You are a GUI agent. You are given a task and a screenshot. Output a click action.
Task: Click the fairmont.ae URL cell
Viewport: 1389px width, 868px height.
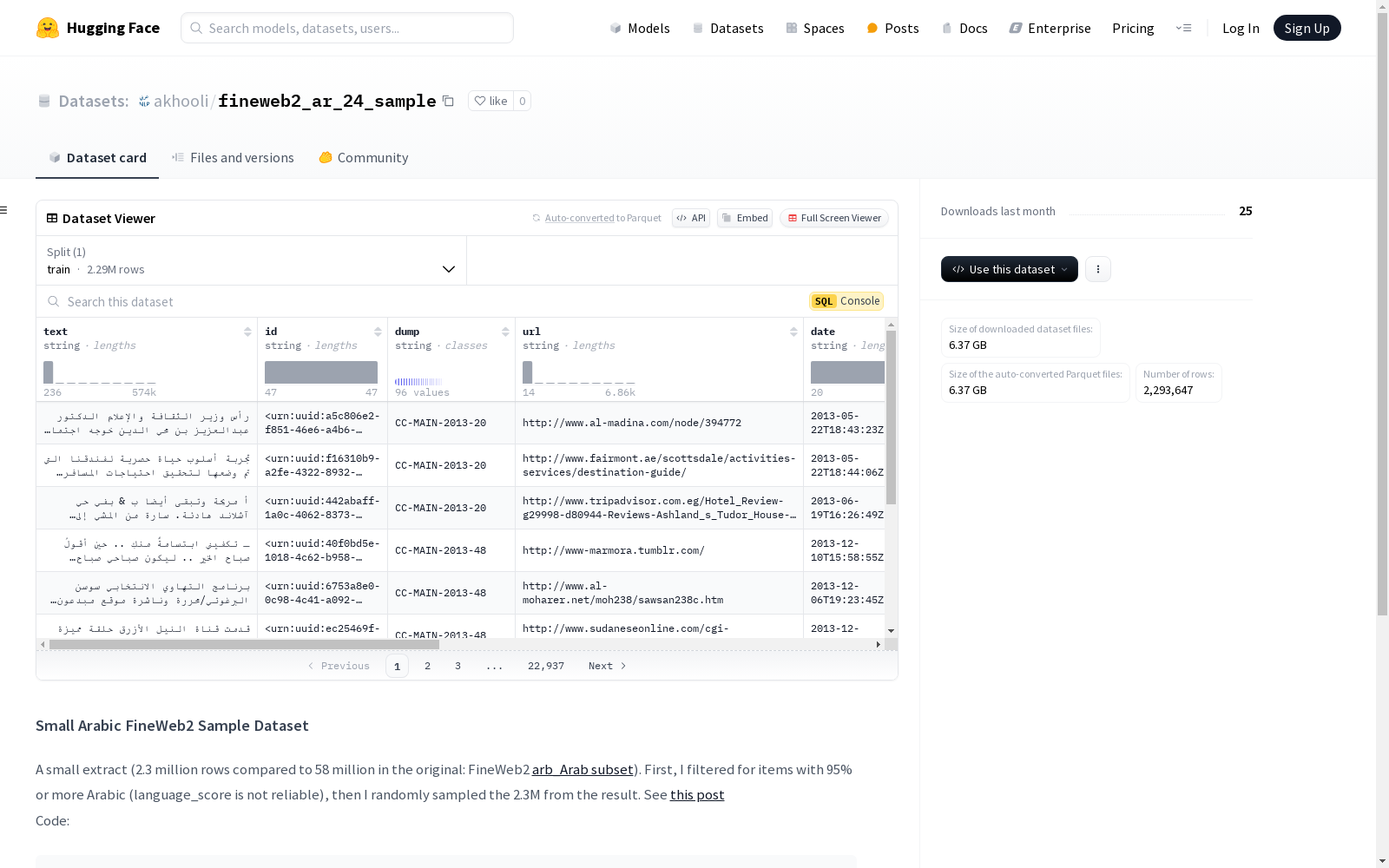click(x=659, y=465)
